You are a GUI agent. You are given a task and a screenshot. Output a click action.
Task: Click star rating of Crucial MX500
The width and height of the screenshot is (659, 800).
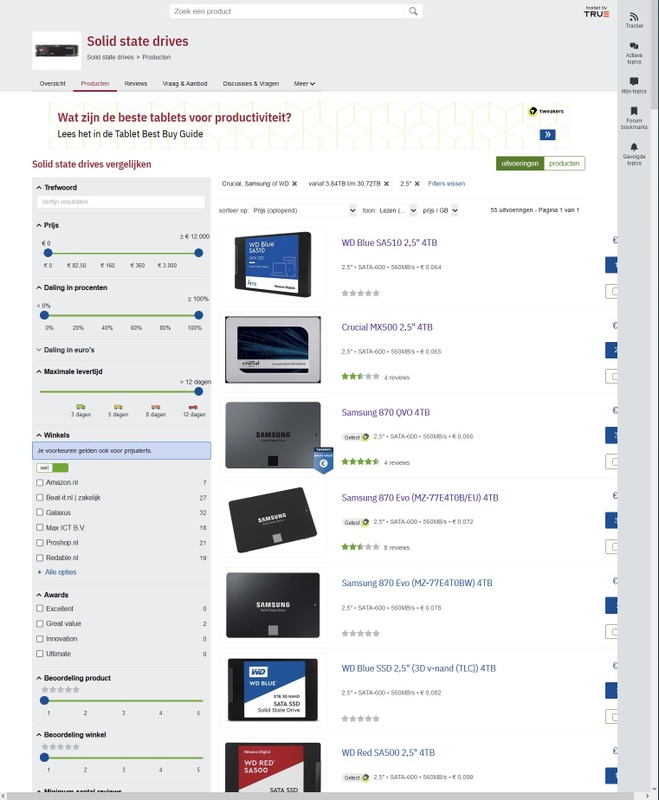(x=361, y=377)
